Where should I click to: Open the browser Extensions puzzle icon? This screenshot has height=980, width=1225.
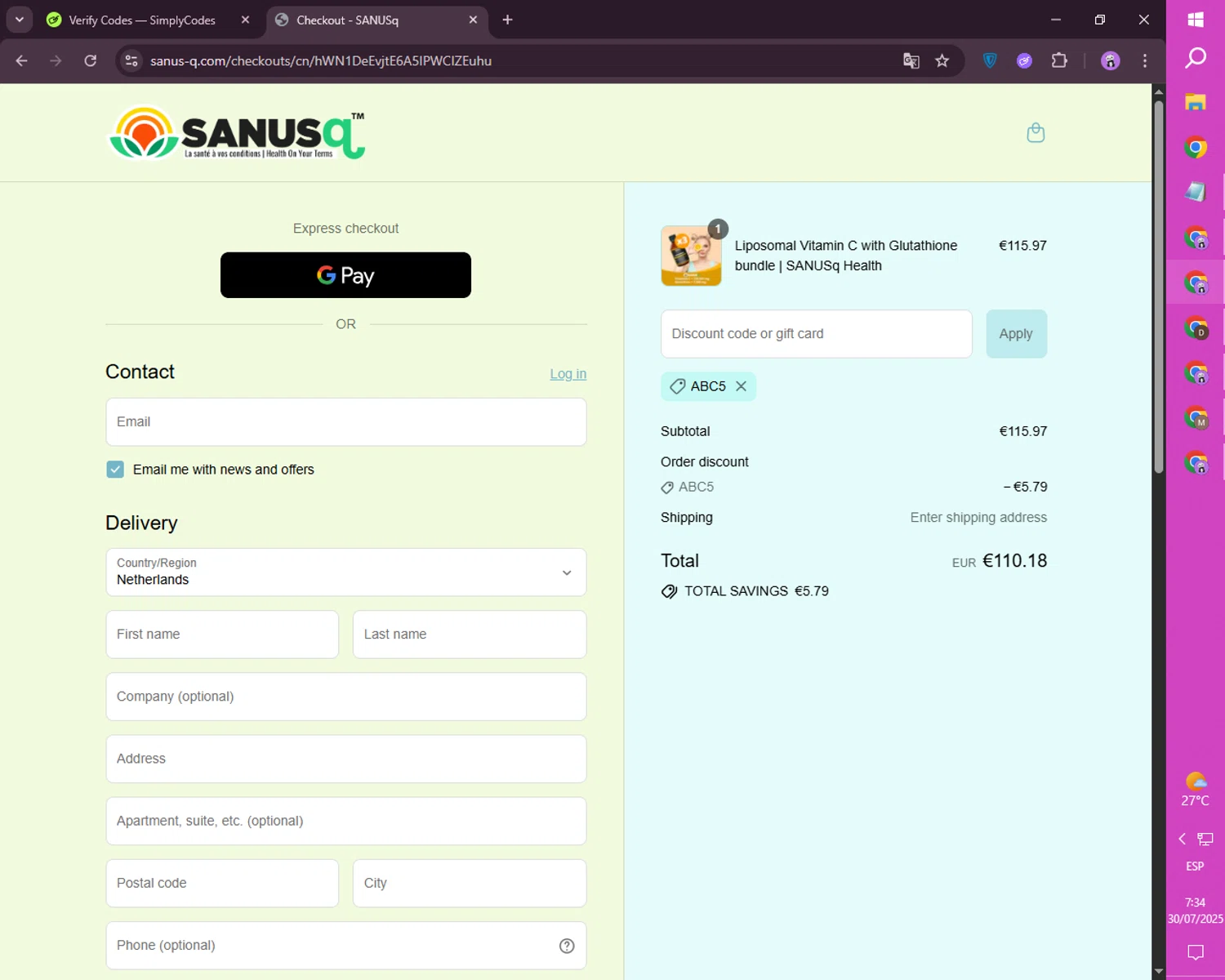(x=1059, y=61)
